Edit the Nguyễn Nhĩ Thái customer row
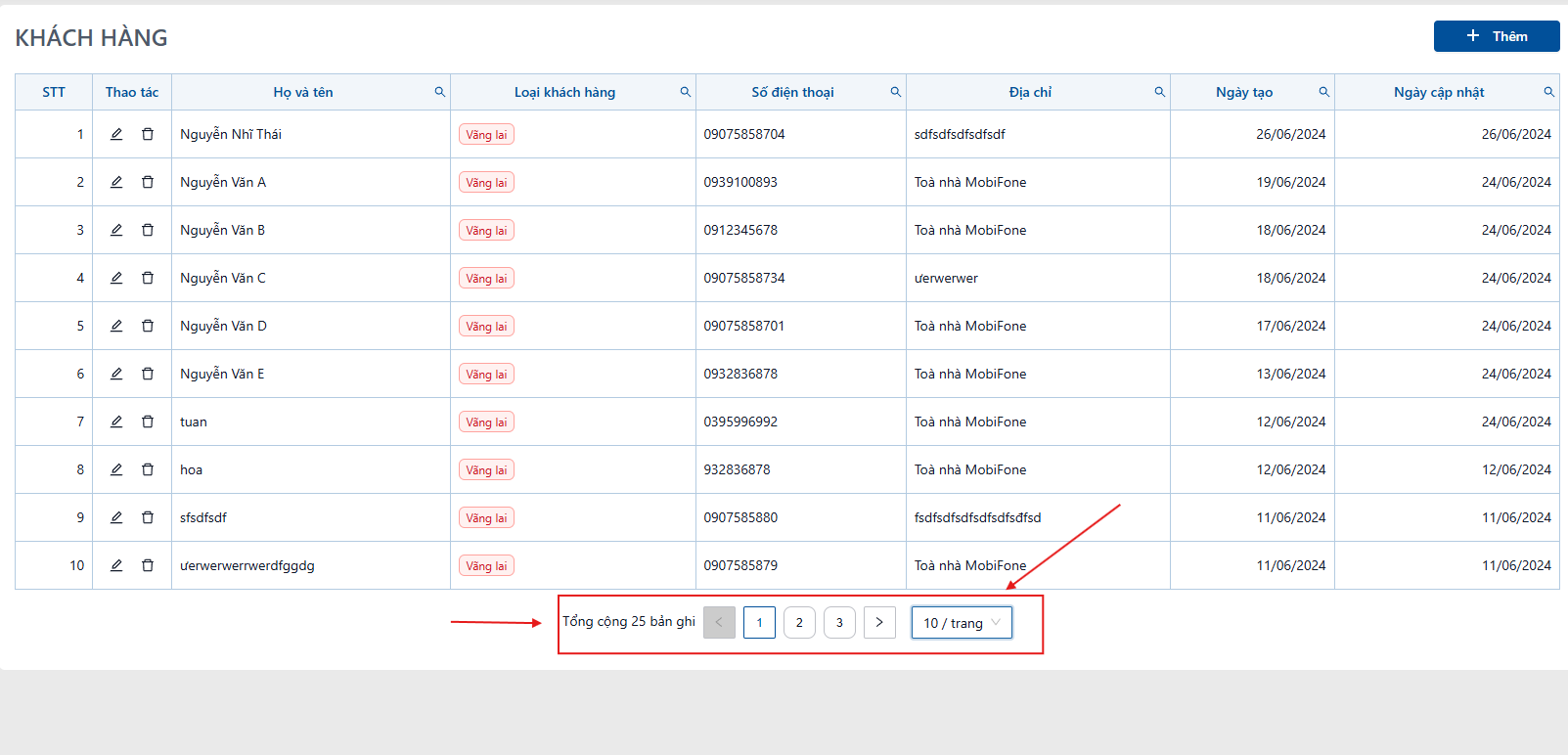Screen dimensions: 1568x755 tap(116, 134)
